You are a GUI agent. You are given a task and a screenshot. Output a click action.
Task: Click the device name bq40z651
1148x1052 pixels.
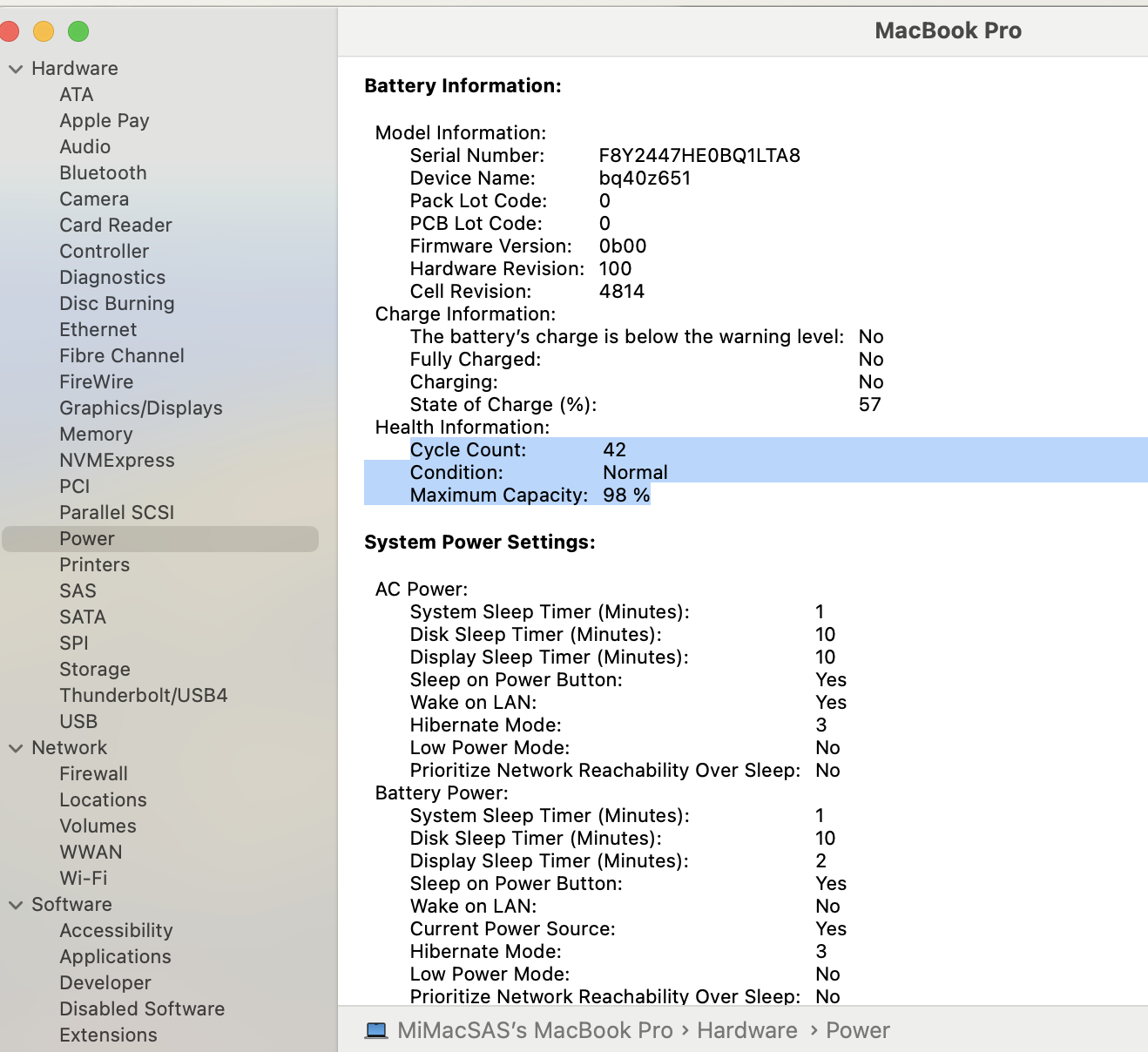pyautogui.click(x=645, y=179)
